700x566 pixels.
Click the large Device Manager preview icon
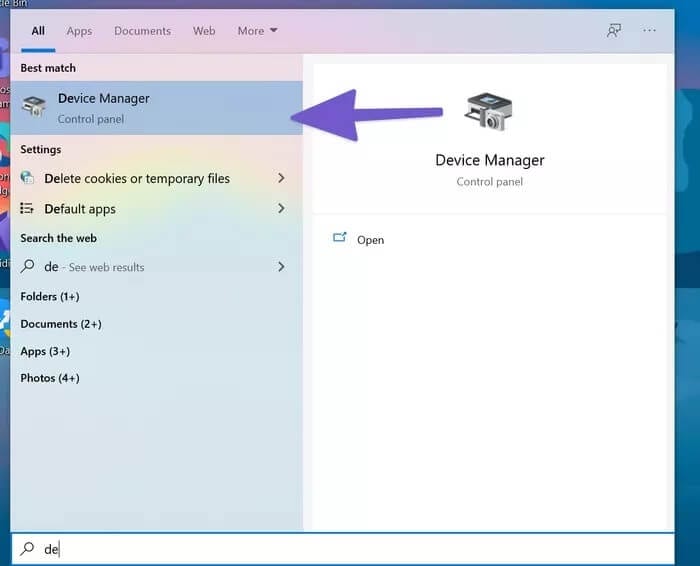(x=489, y=112)
